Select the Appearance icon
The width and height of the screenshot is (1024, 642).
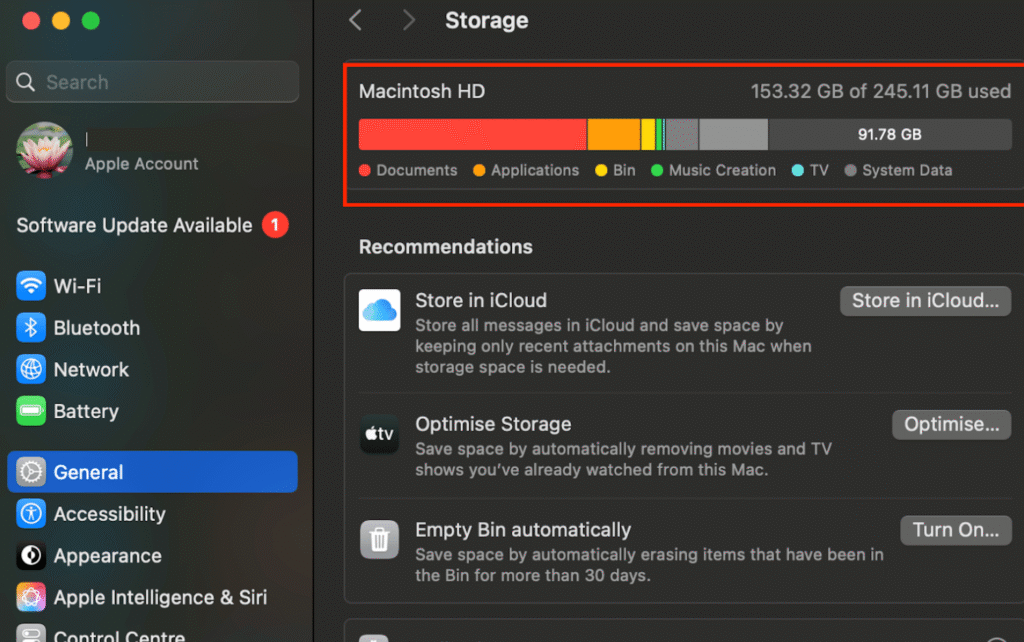(31, 555)
